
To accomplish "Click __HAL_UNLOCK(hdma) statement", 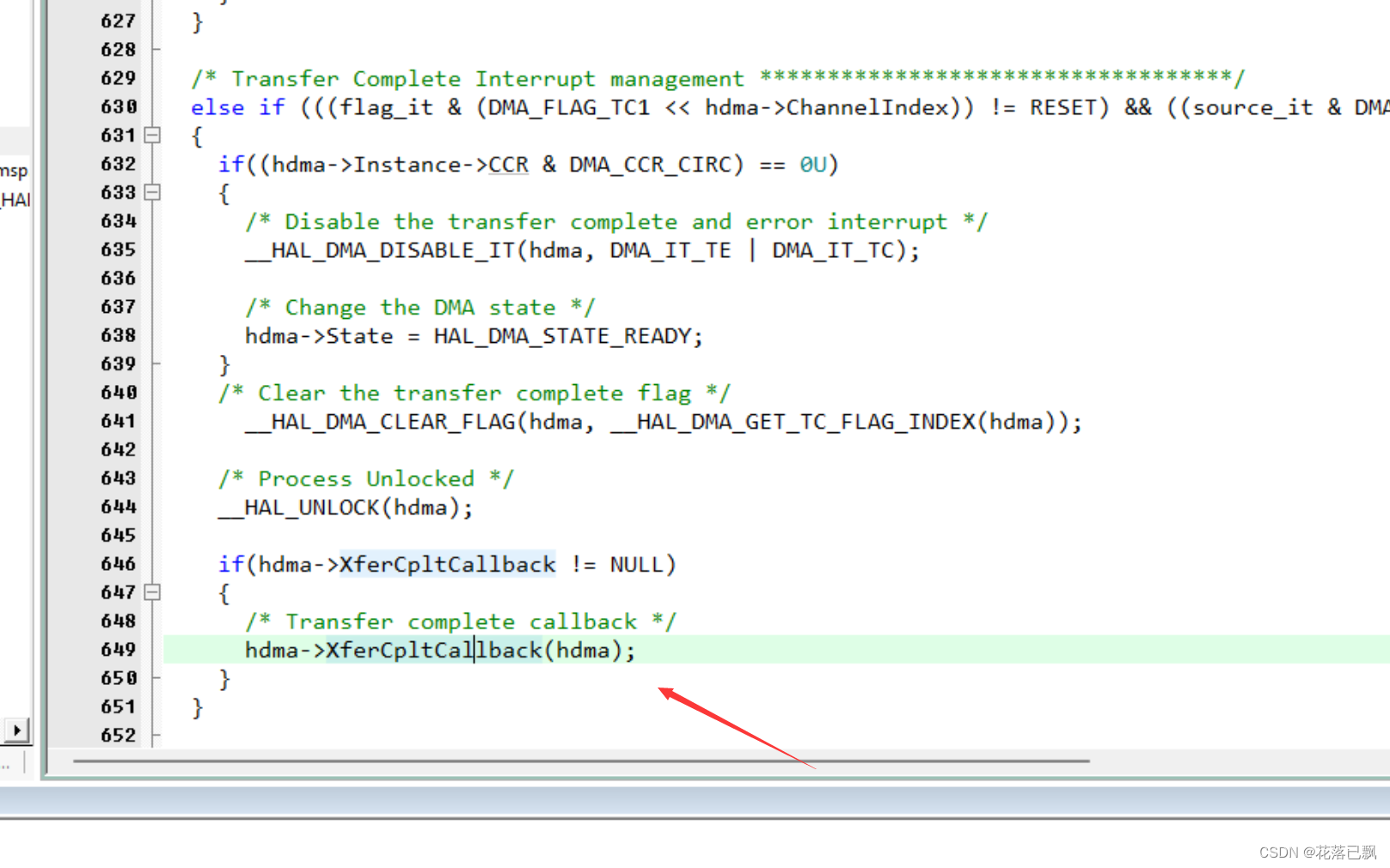I will pos(346,508).
